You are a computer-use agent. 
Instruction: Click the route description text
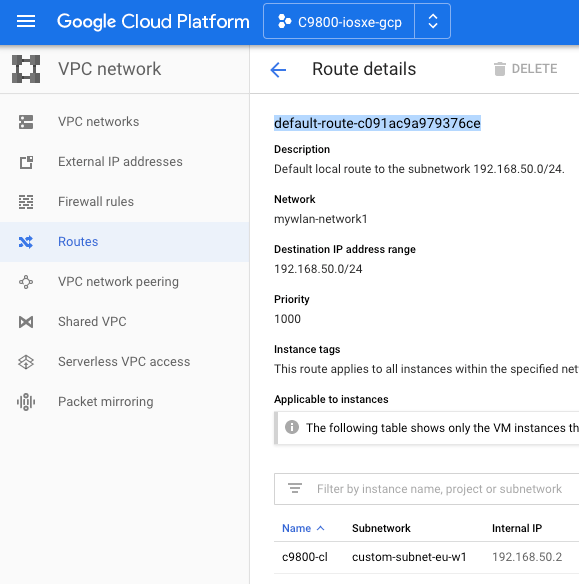coord(419,169)
